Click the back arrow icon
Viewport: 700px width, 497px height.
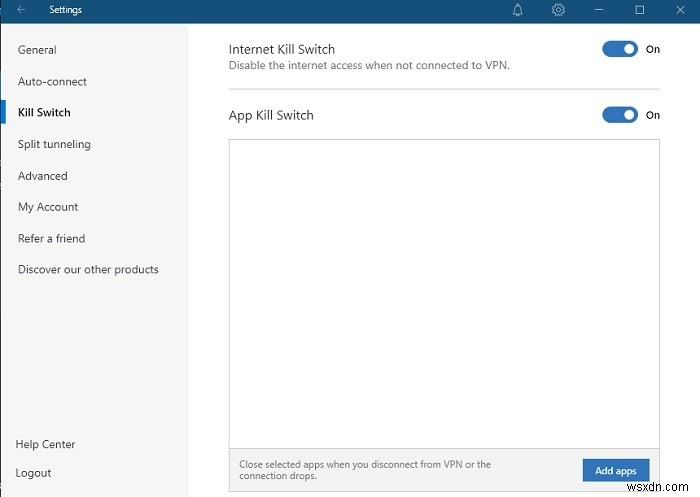tap(21, 10)
